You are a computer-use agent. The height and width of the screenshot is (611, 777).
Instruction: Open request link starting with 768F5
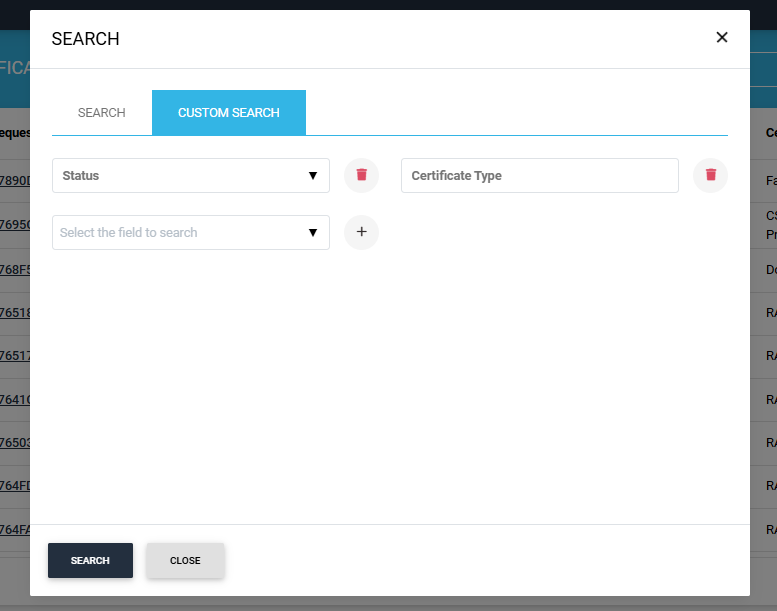15,269
